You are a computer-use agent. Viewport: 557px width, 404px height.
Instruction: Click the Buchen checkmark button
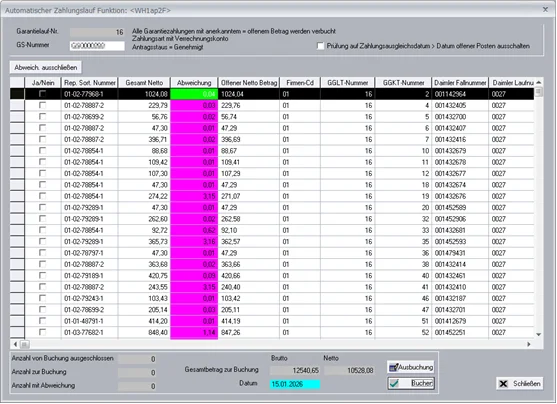click(411, 383)
